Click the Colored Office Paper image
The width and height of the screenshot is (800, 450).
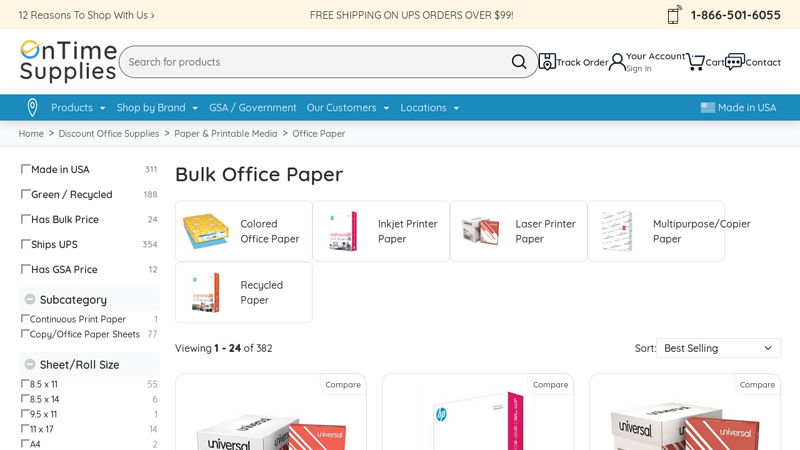[x=206, y=231]
